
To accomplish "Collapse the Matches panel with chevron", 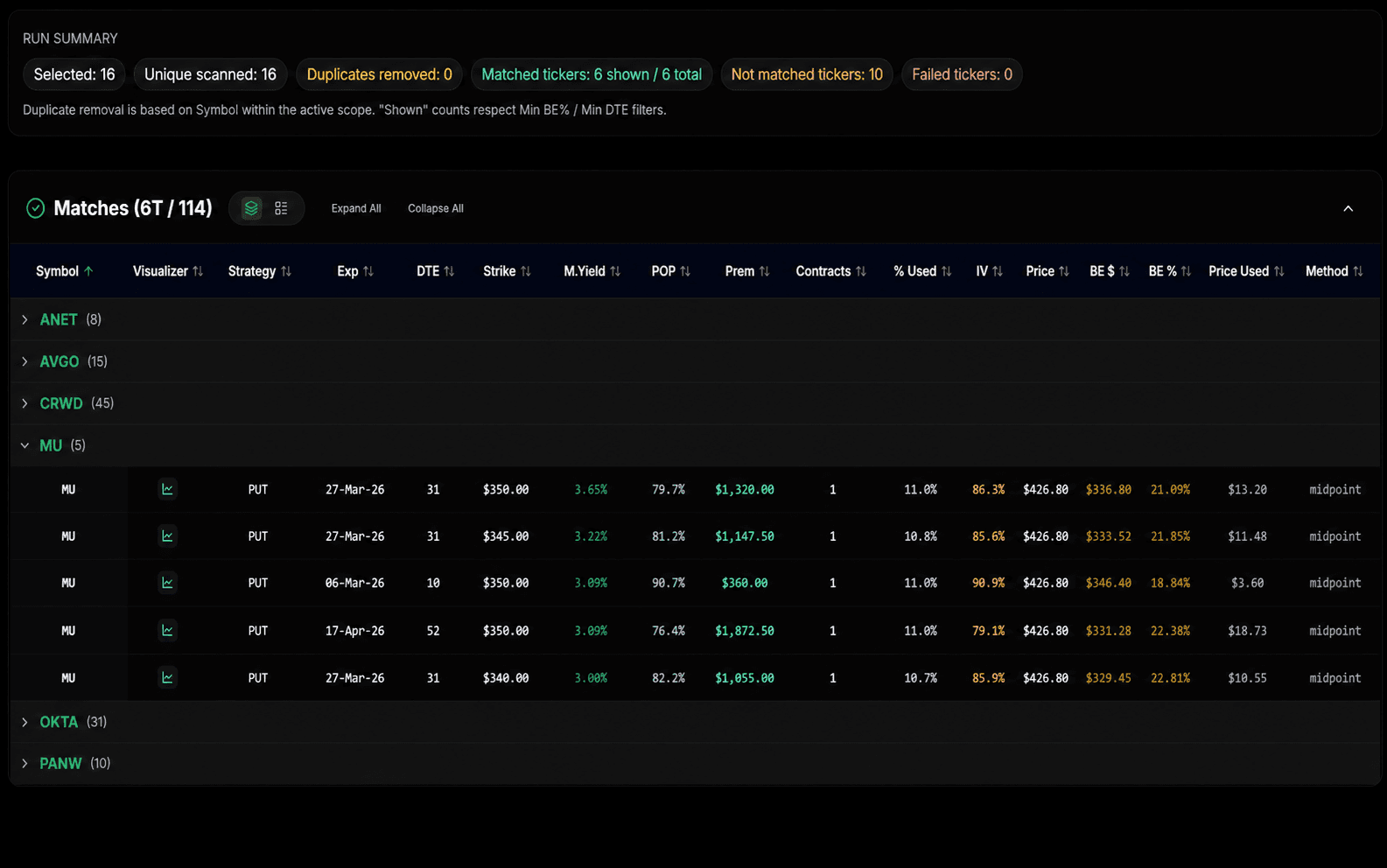I will tap(1348, 208).
